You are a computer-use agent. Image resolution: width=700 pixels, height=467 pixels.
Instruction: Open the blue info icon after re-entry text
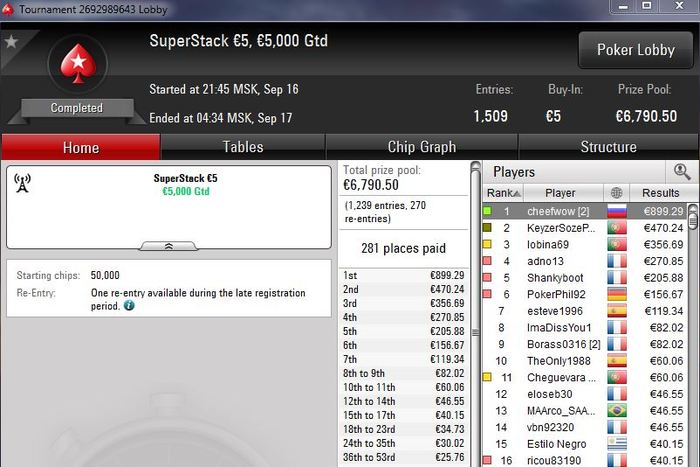[129, 306]
